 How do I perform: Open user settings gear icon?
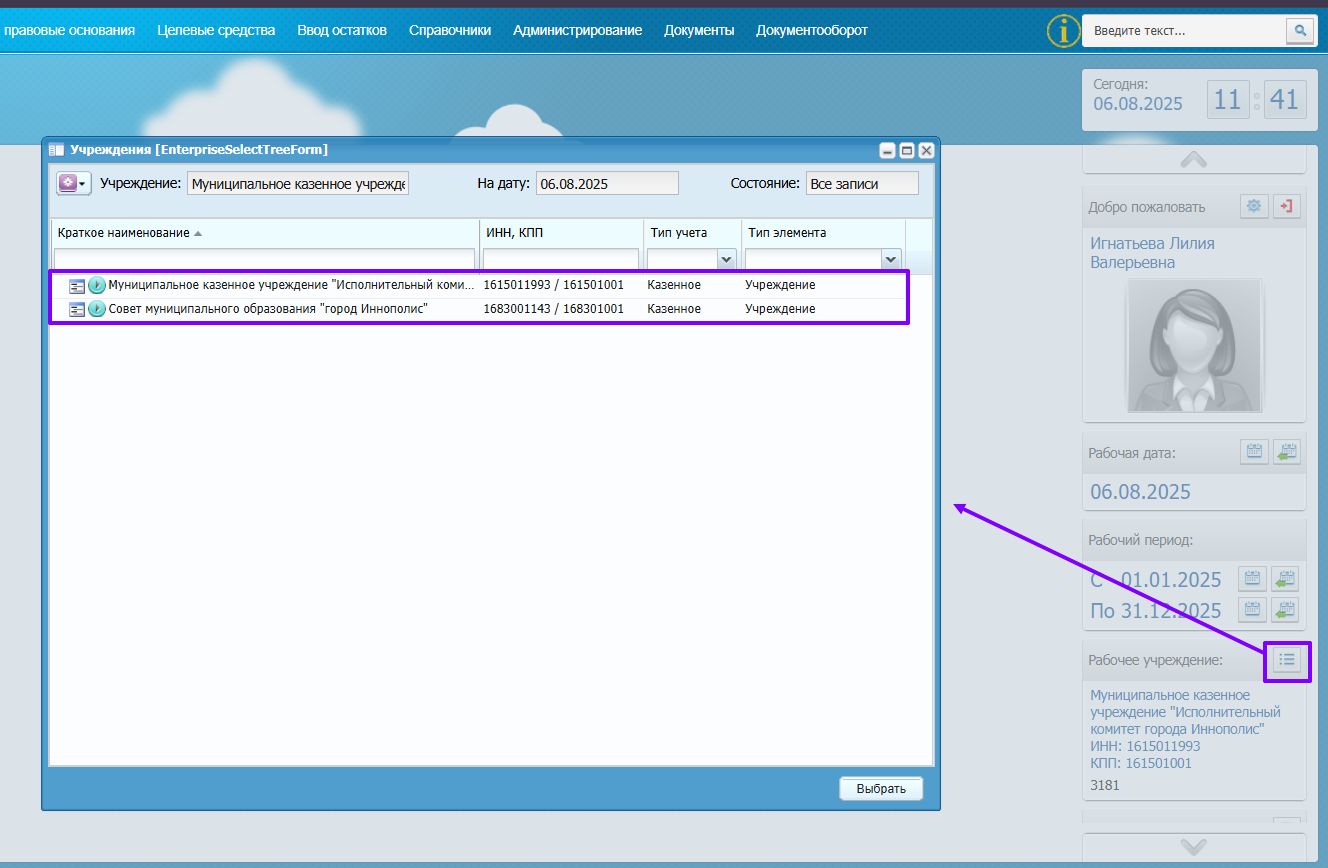[x=1254, y=206]
